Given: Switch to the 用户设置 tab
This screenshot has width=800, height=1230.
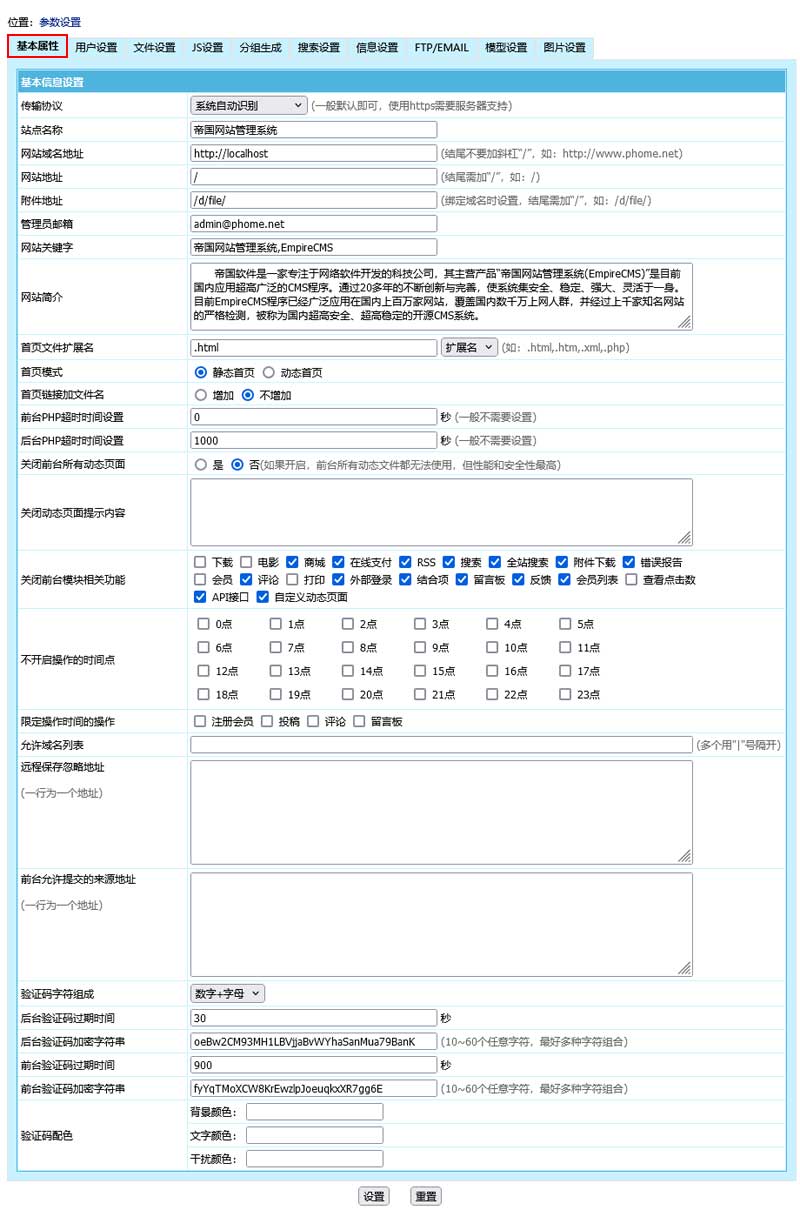Looking at the screenshot, I should point(96,47).
